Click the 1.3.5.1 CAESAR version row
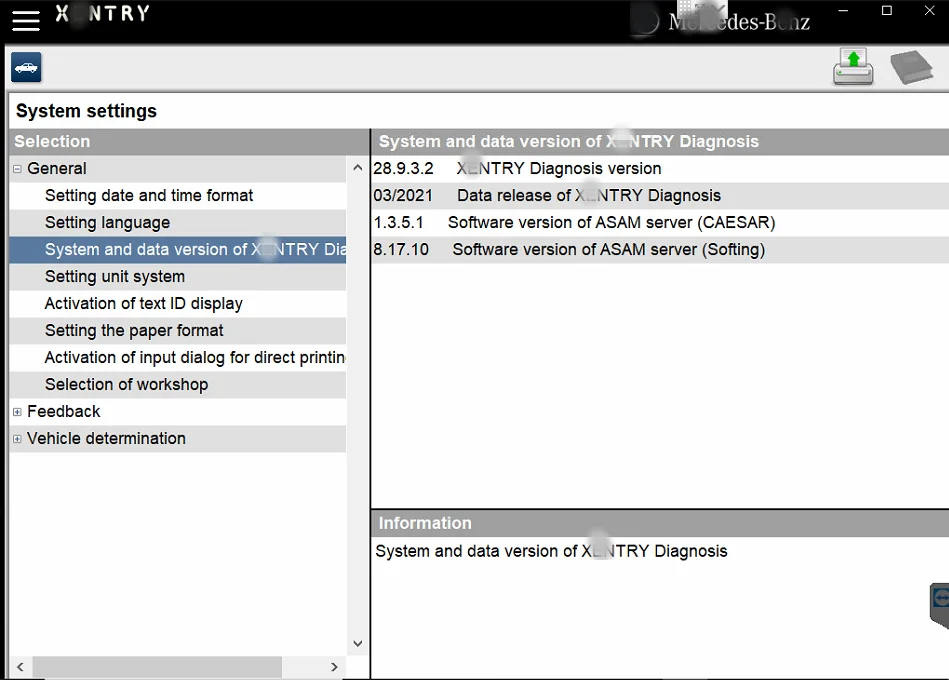 click(x=660, y=223)
